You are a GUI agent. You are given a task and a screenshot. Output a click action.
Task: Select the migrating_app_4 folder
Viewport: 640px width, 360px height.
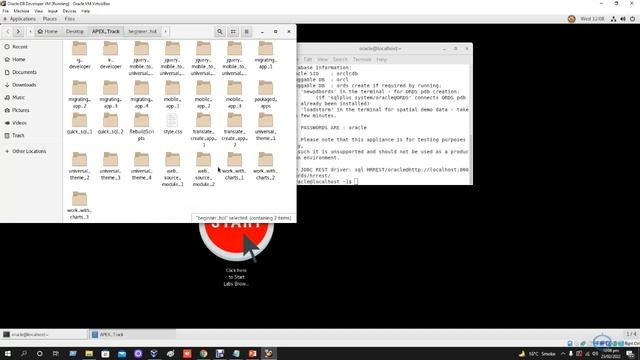point(141,94)
